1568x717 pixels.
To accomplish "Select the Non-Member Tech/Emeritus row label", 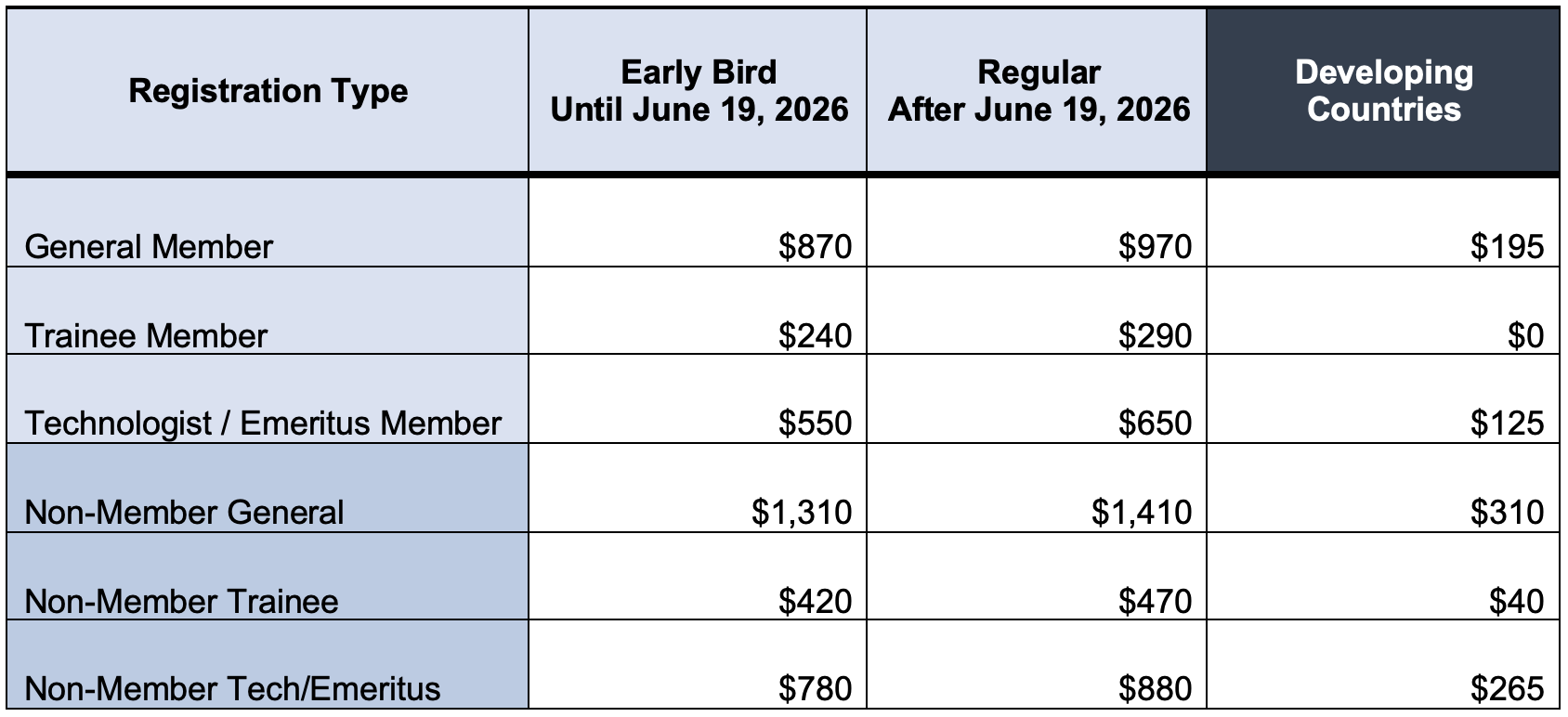I will click(232, 688).
